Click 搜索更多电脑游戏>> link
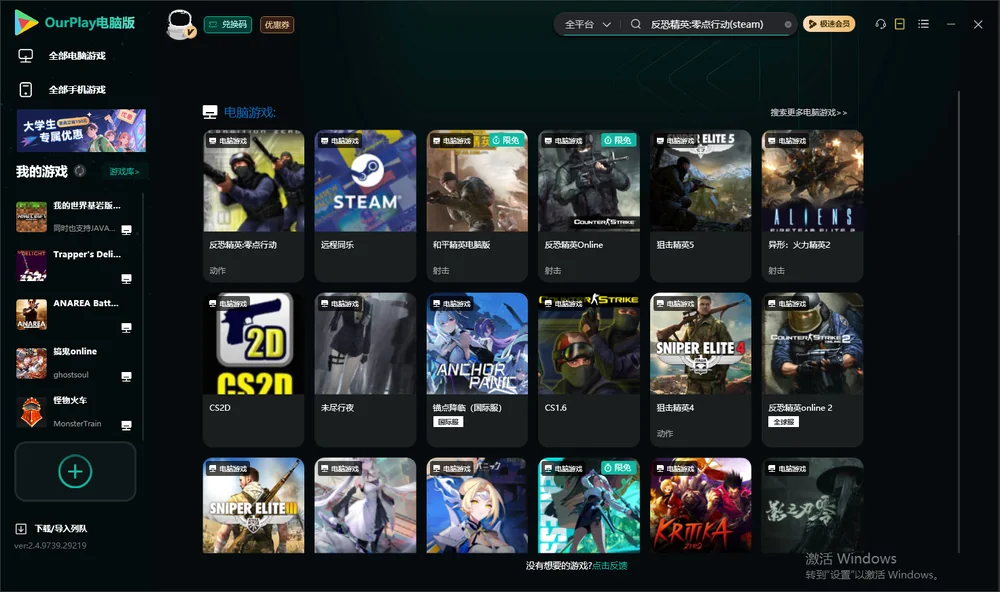The width and height of the screenshot is (1000, 592). point(809,112)
